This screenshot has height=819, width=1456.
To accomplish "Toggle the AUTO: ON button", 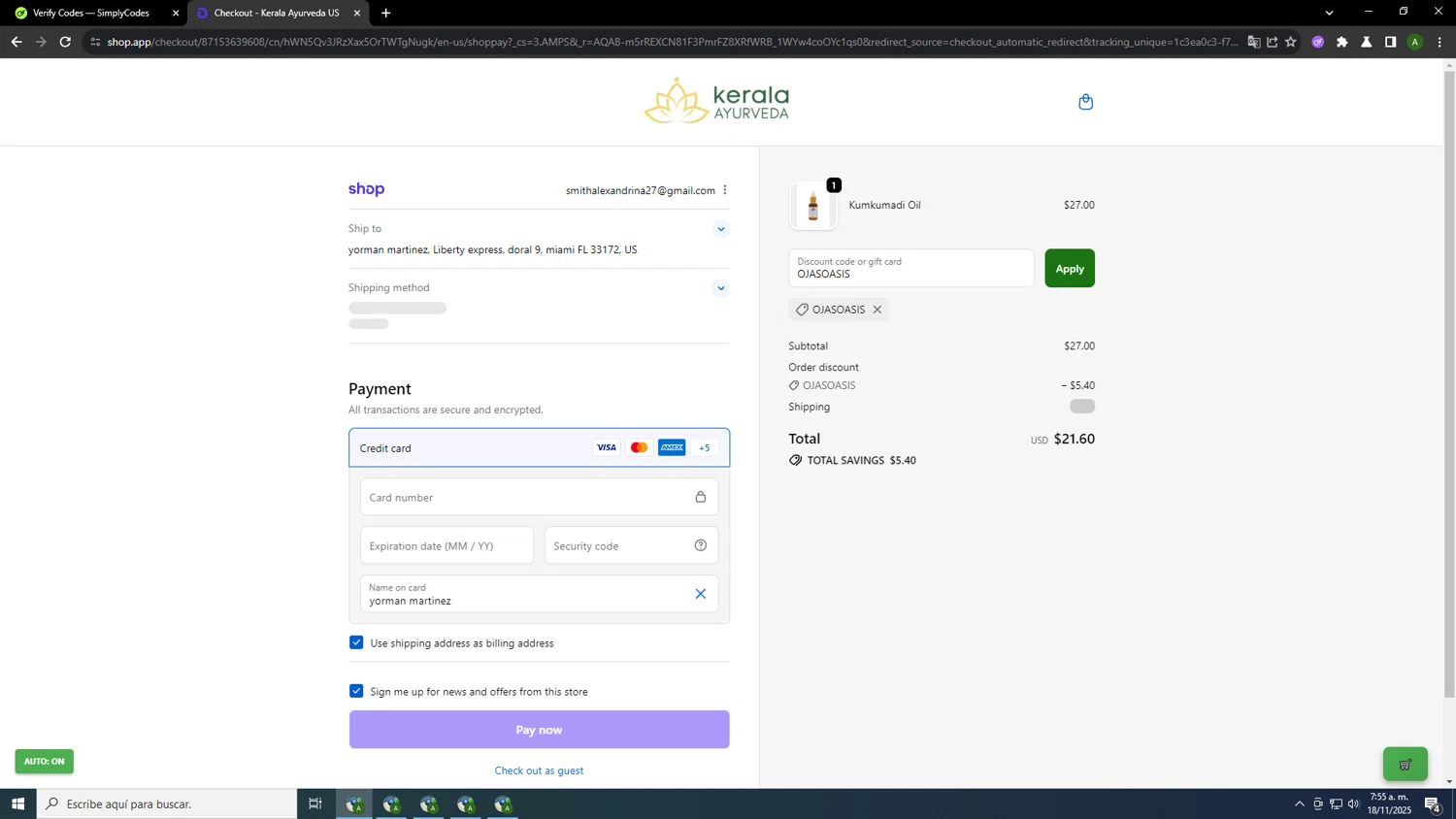I will (44, 761).
